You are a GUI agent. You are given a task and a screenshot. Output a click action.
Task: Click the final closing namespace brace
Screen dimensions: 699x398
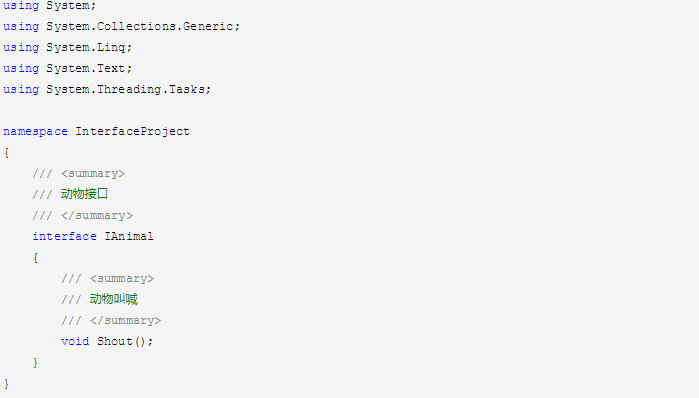[x=6, y=383]
